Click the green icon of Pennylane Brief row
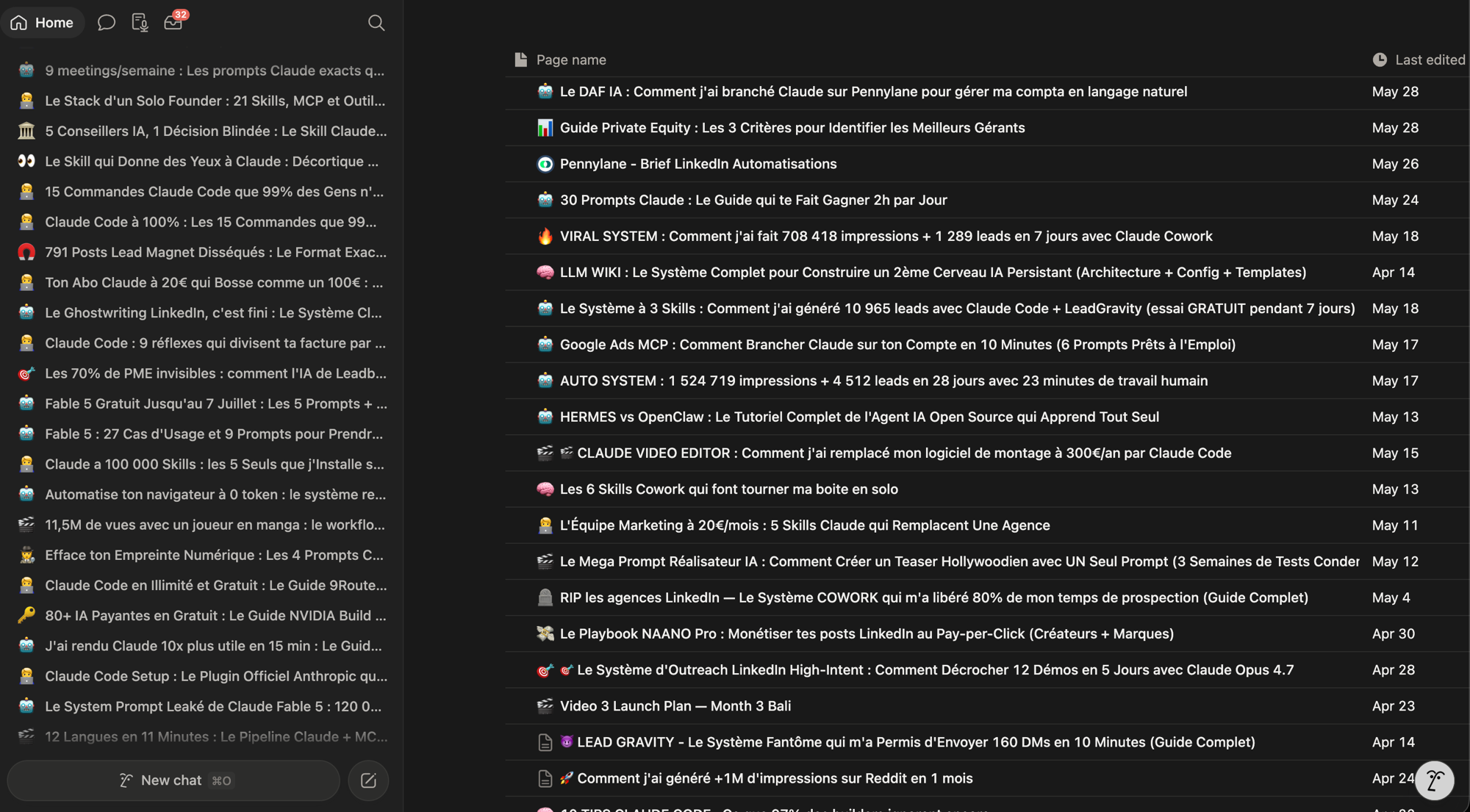Image resolution: width=1470 pixels, height=812 pixels. [545, 164]
